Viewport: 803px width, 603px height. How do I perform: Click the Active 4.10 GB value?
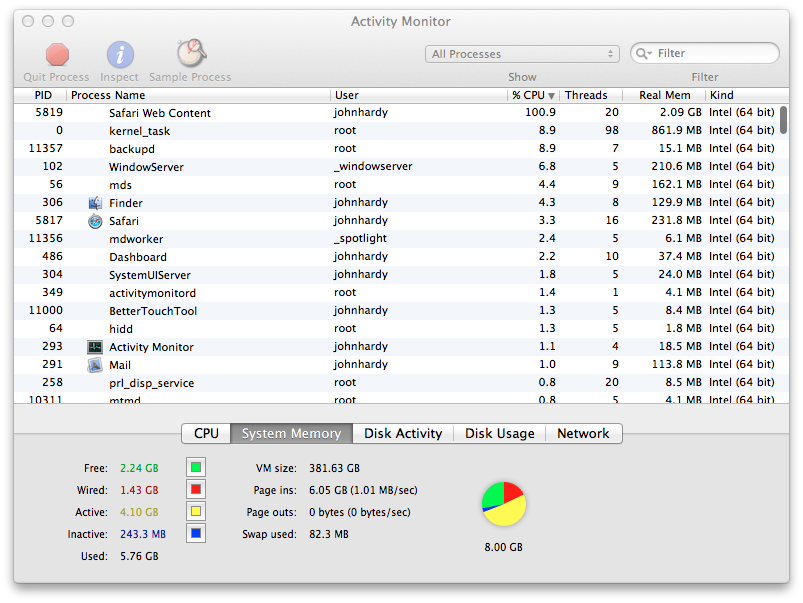[139, 512]
